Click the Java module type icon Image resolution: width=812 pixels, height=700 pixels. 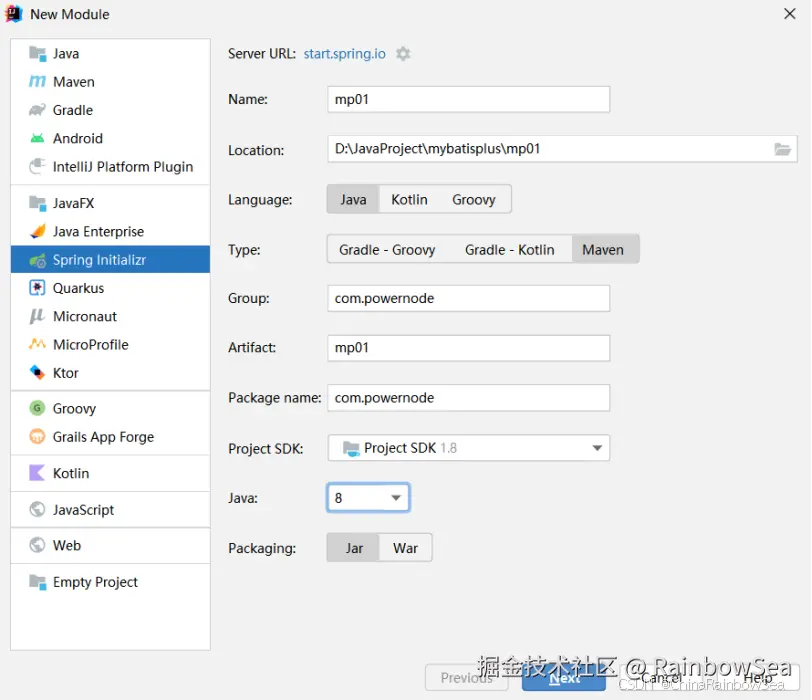pos(37,53)
